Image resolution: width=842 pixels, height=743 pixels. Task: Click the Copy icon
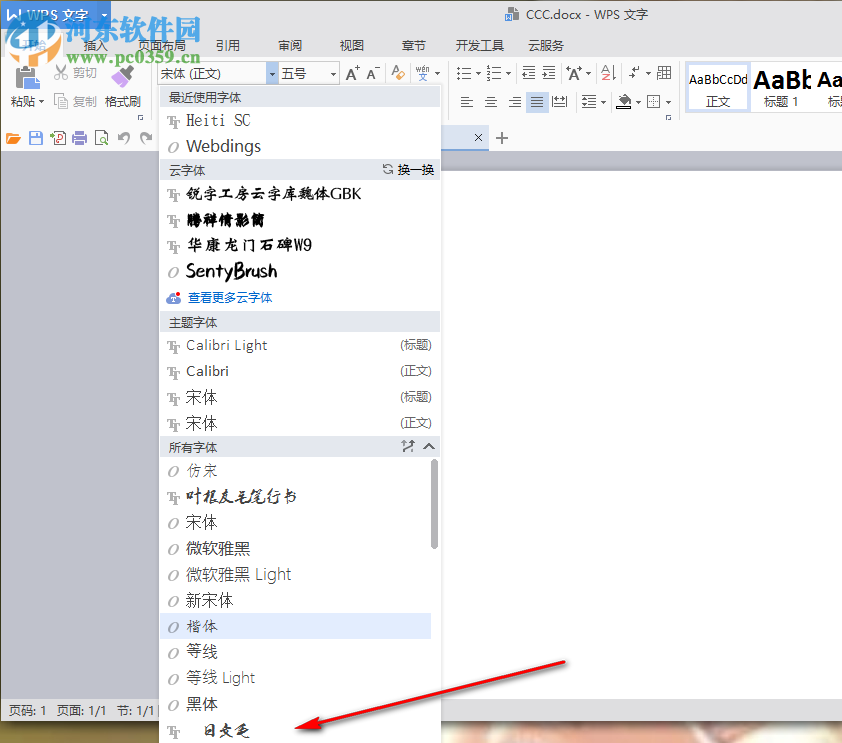[x=61, y=101]
